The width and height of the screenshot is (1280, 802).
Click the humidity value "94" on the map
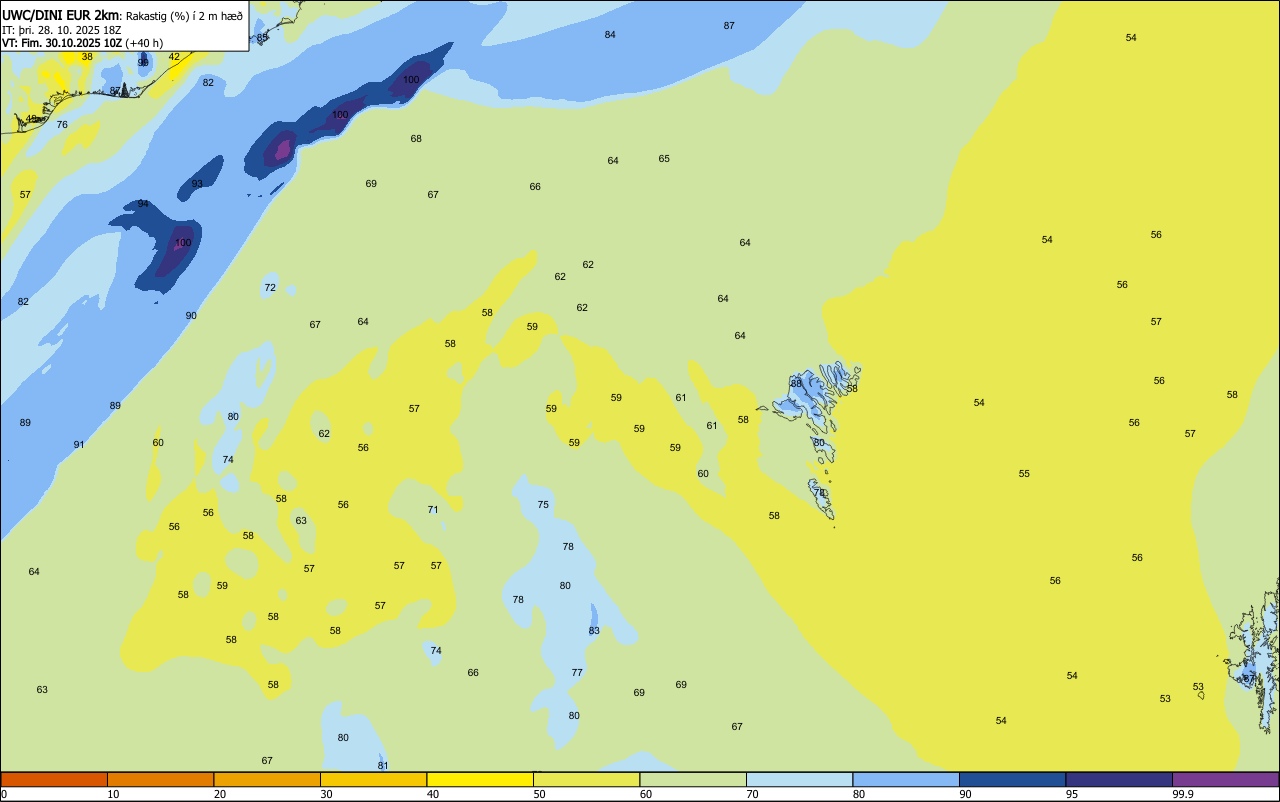143,204
